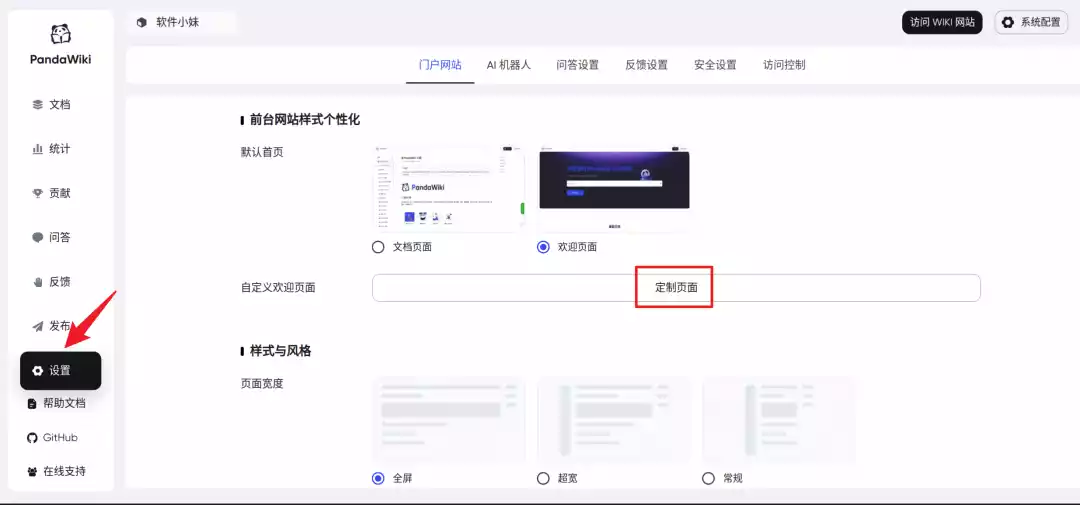Screen dimensions: 1080x505
Task: Click the 贡献 trophy icon
Action: 38,194
